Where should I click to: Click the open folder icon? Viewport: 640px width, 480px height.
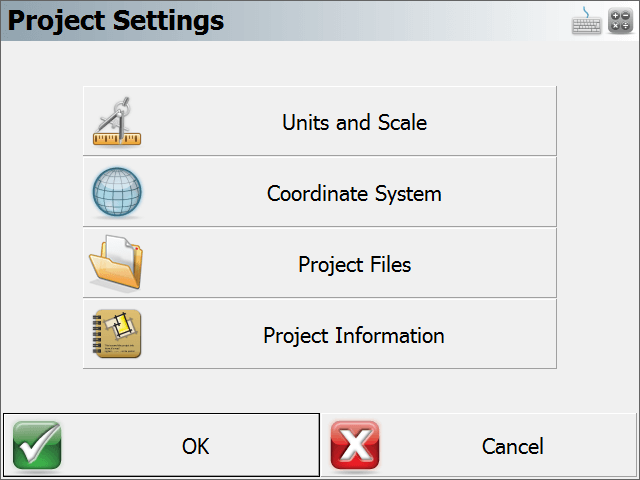pos(116,263)
